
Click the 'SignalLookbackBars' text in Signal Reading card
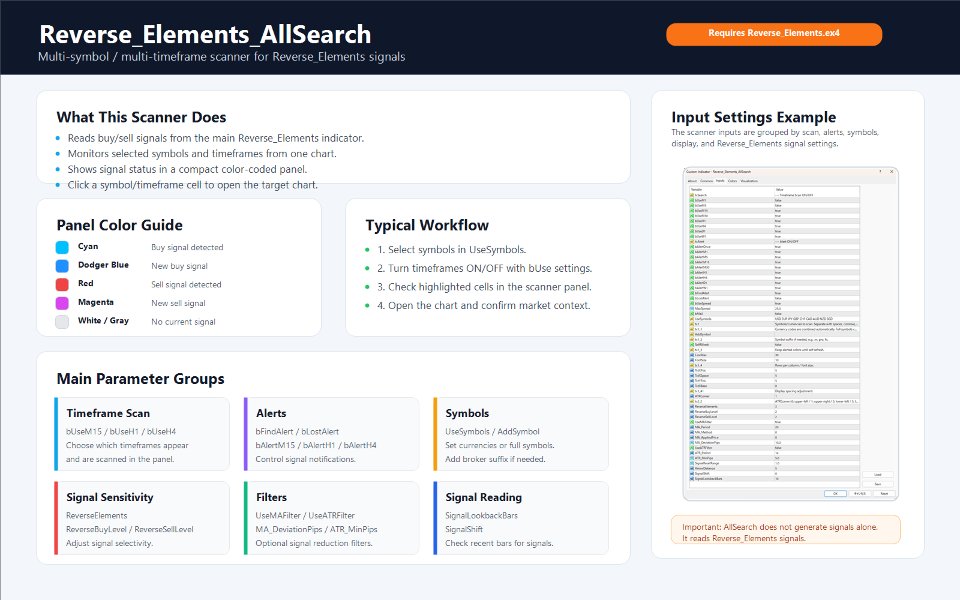coord(481,516)
